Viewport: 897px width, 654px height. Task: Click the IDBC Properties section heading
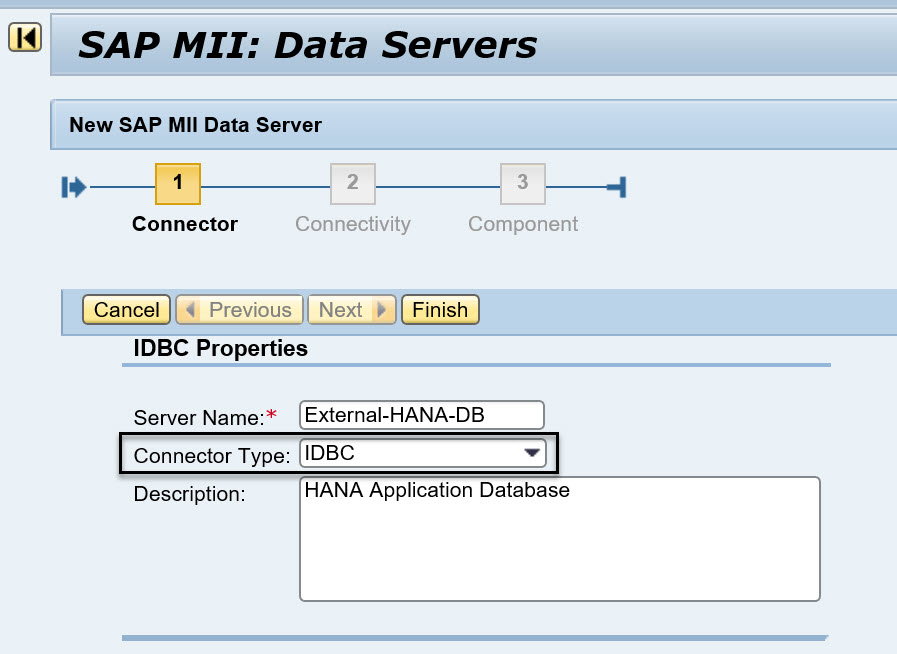pyautogui.click(x=220, y=349)
